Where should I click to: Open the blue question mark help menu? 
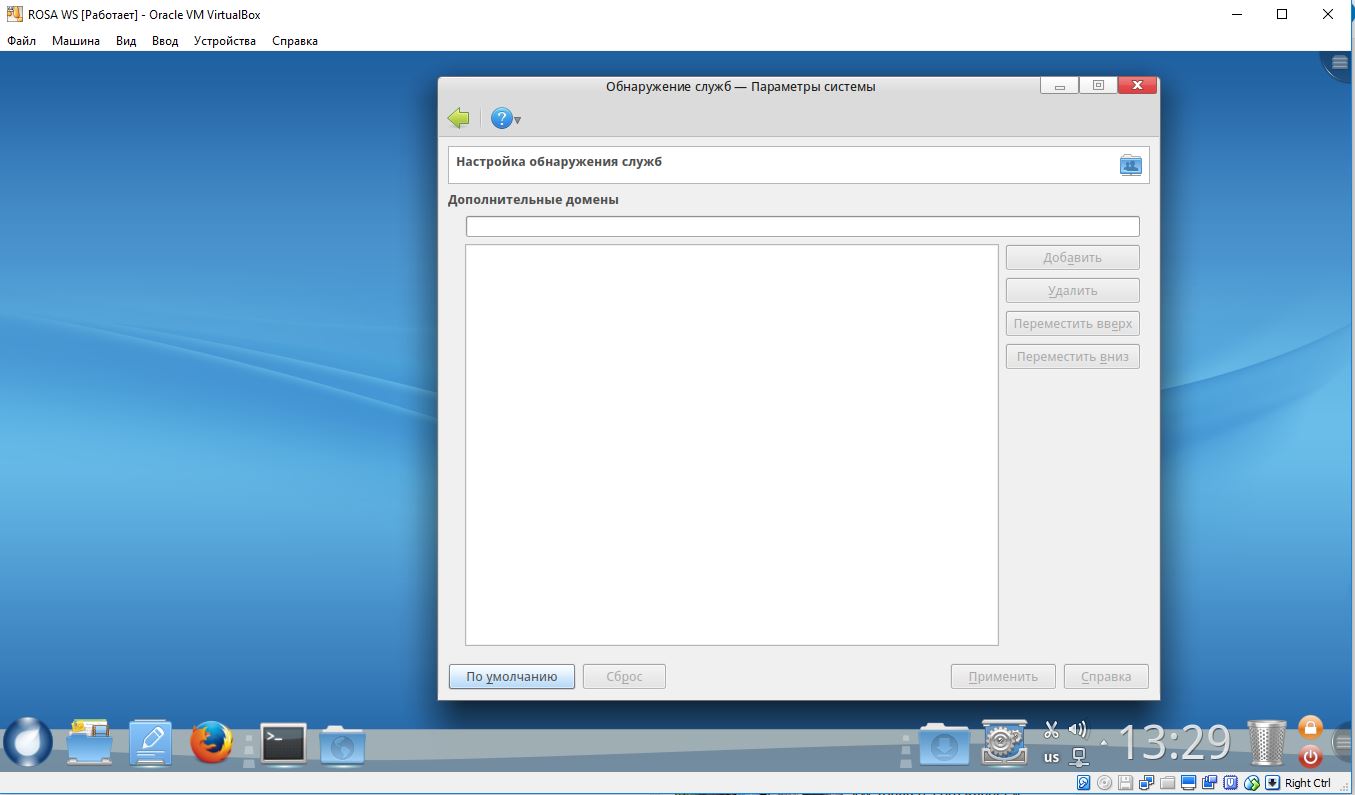pos(505,119)
